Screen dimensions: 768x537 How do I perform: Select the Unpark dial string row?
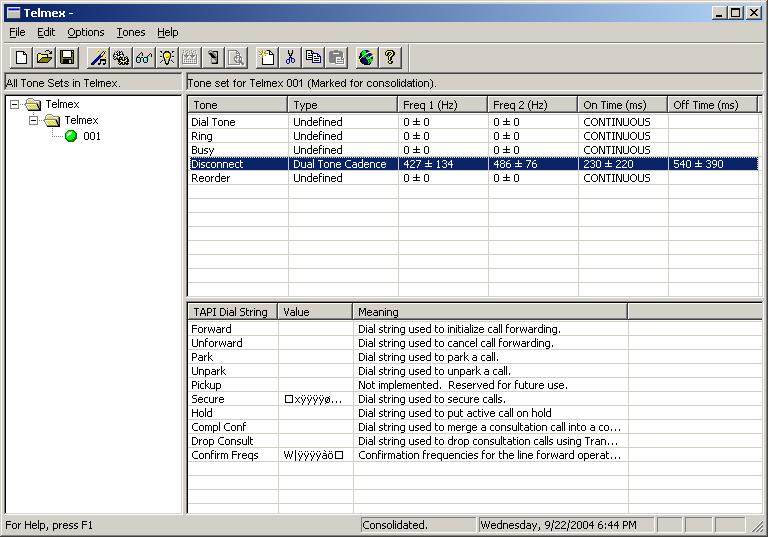[408, 371]
